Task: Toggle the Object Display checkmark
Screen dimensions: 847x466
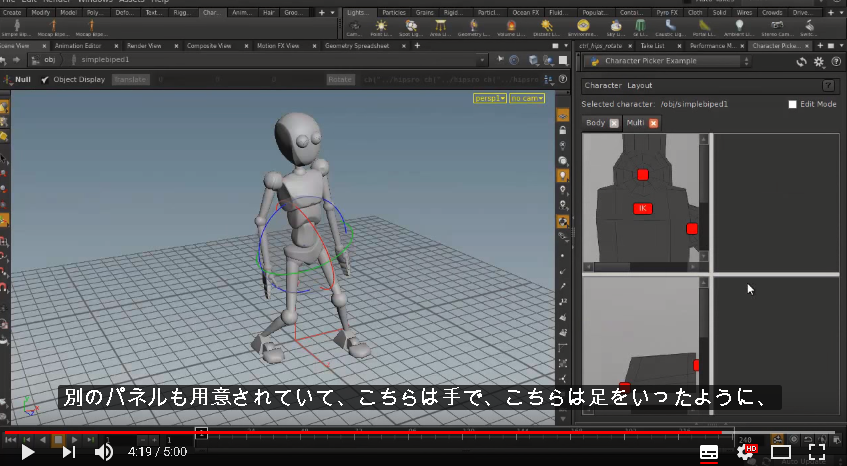Action: (45, 79)
